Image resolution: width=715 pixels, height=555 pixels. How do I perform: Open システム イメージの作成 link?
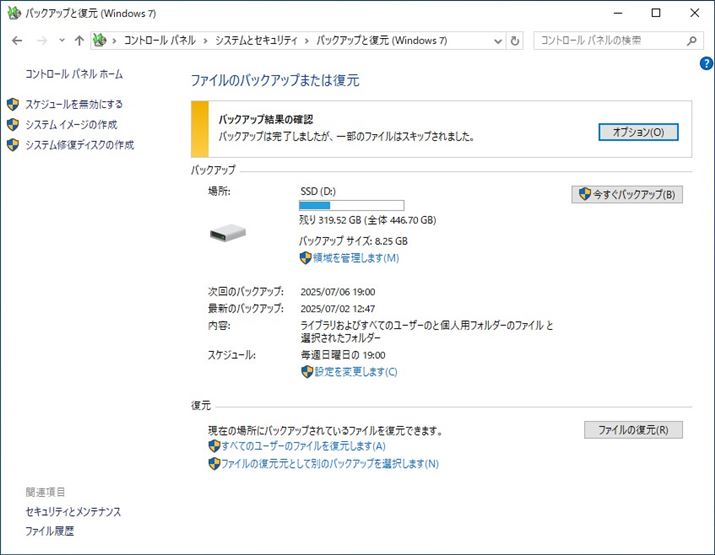point(71,124)
